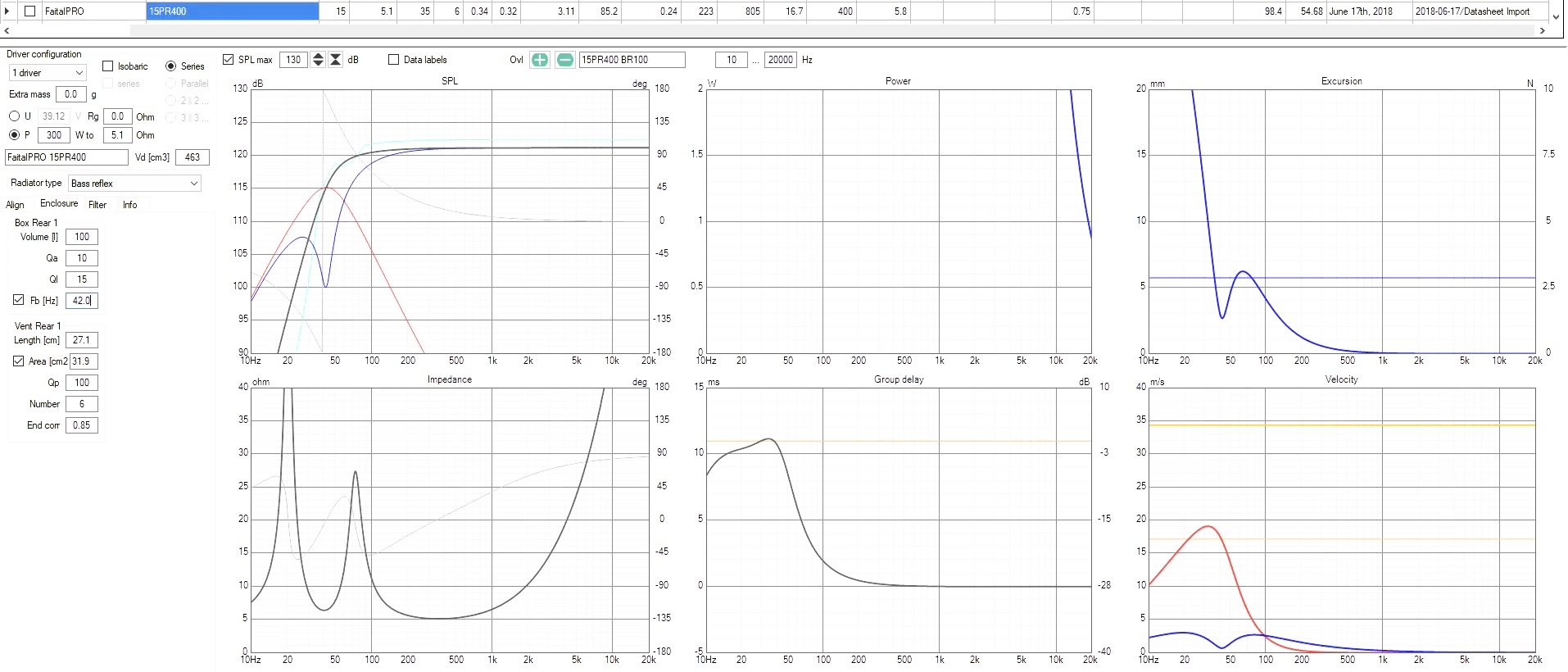Click the Rg Ohm input field
The width and height of the screenshot is (1568, 672).
[118, 116]
